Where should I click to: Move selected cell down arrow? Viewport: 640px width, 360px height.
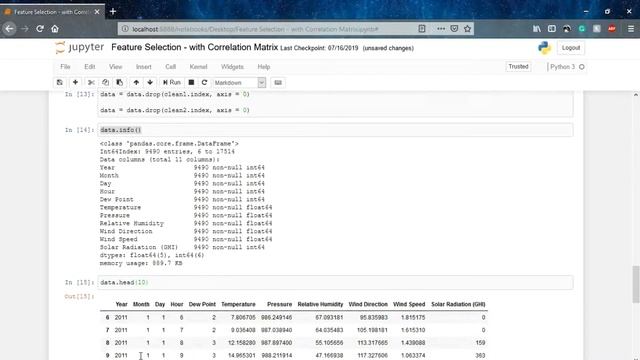tap(150, 82)
